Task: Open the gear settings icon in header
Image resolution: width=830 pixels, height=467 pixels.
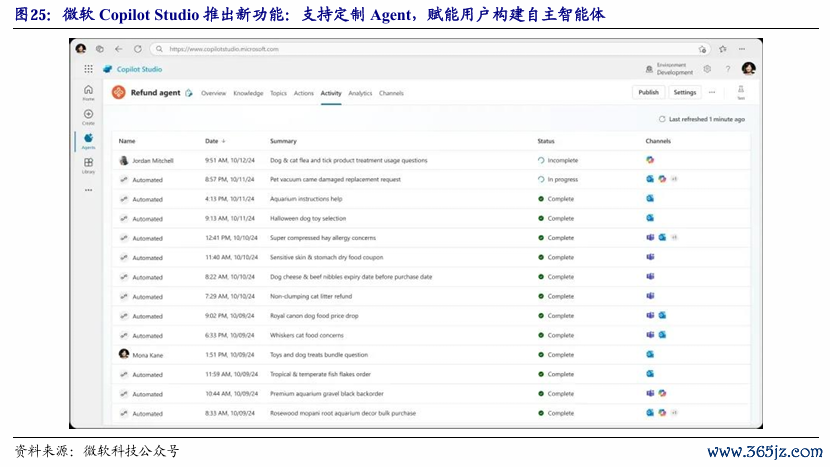Action: (x=707, y=69)
